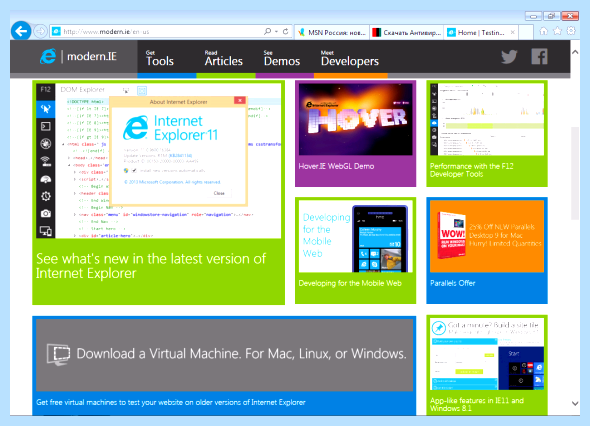Open the address bar dropdown arrow
Screen dimensions: 590x426
pyautogui.click(x=277, y=32)
